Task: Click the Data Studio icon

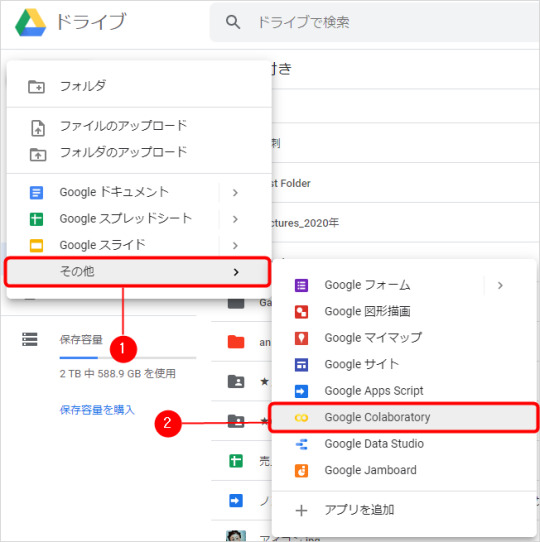Action: pos(301,444)
